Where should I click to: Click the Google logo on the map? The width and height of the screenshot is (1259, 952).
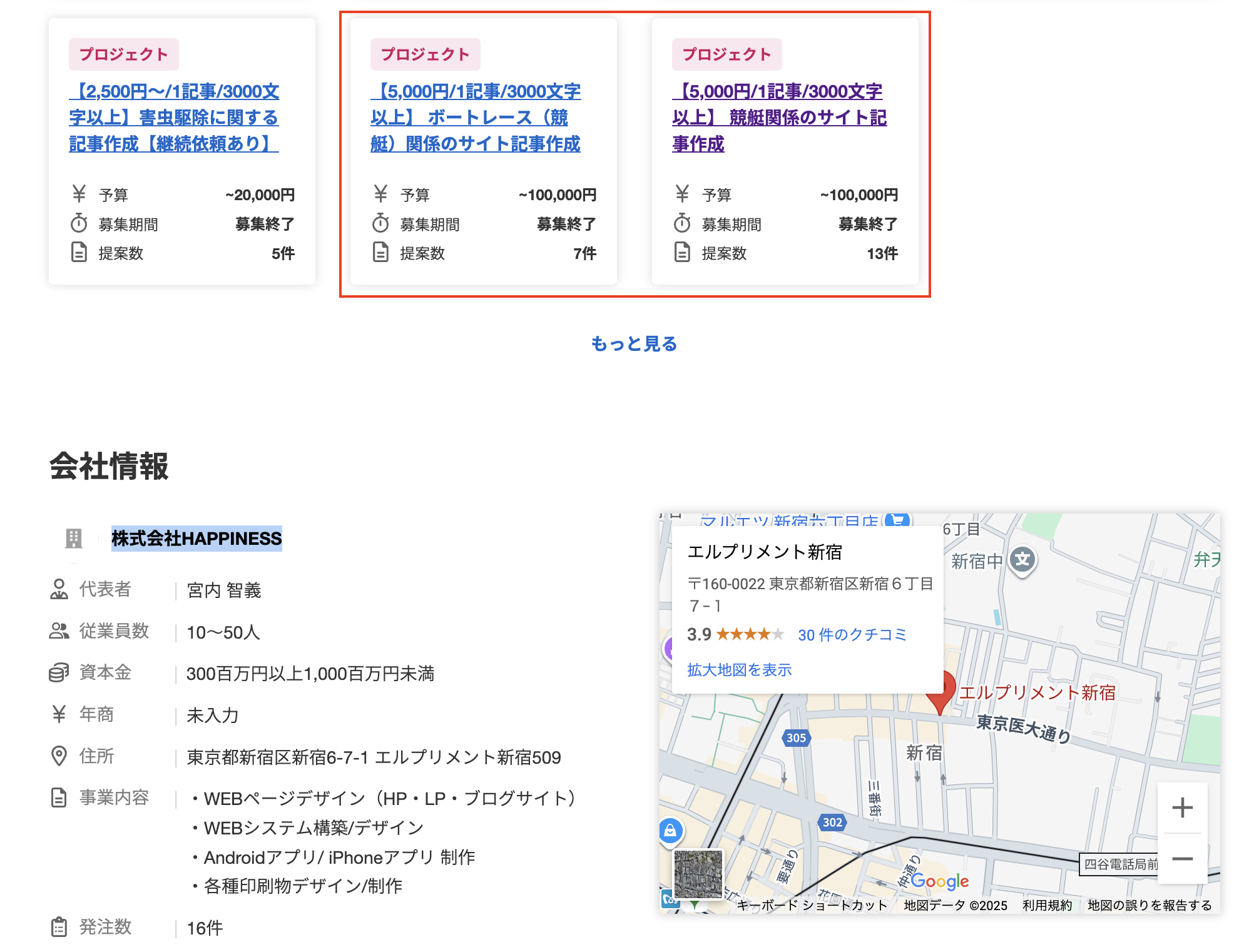939,881
